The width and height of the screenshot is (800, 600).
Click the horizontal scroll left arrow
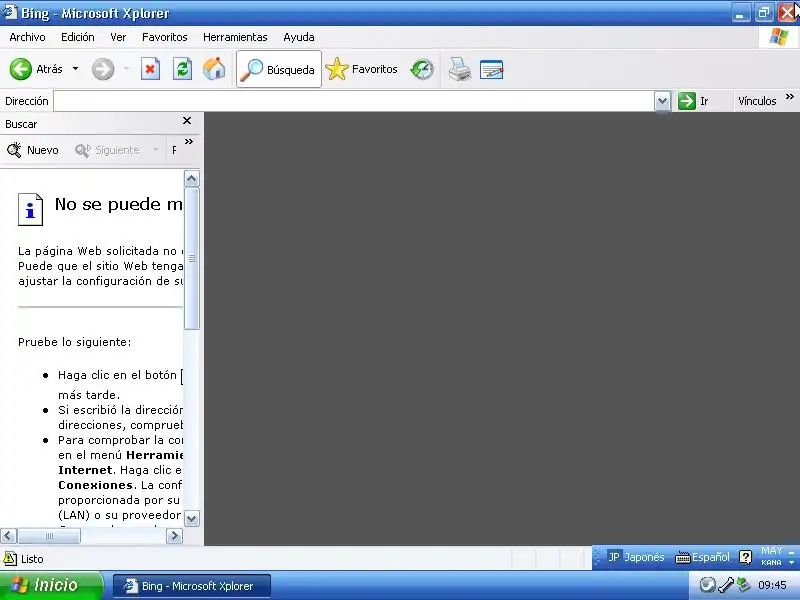[x=8, y=536]
